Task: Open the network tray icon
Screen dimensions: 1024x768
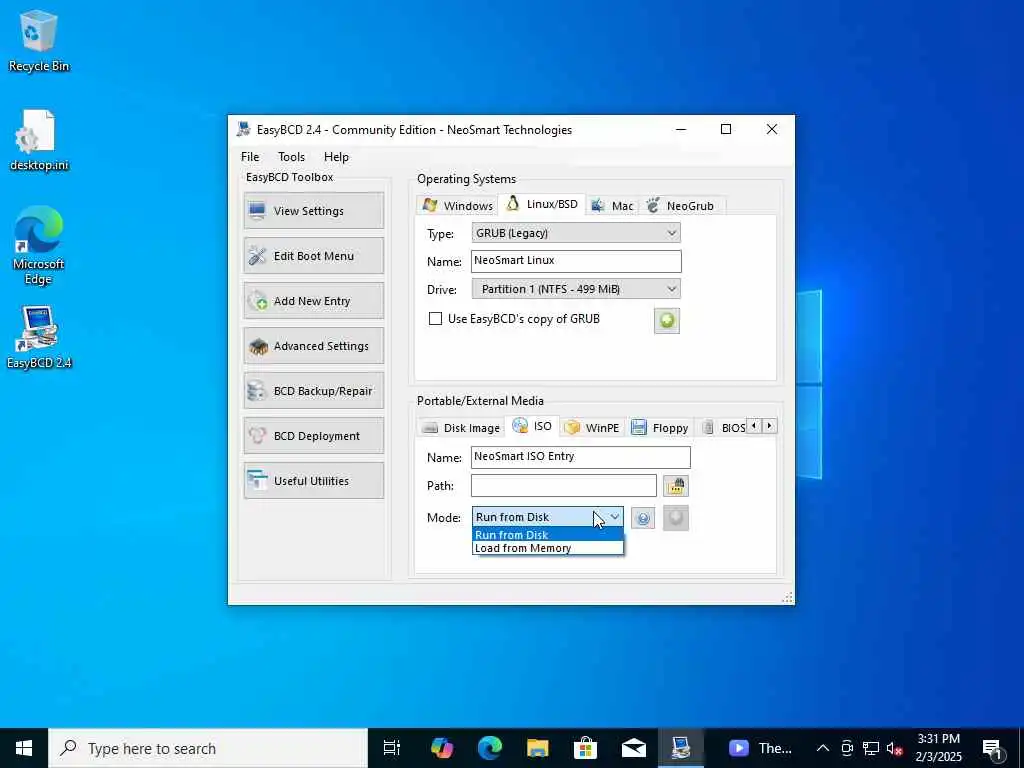Action: [x=871, y=748]
